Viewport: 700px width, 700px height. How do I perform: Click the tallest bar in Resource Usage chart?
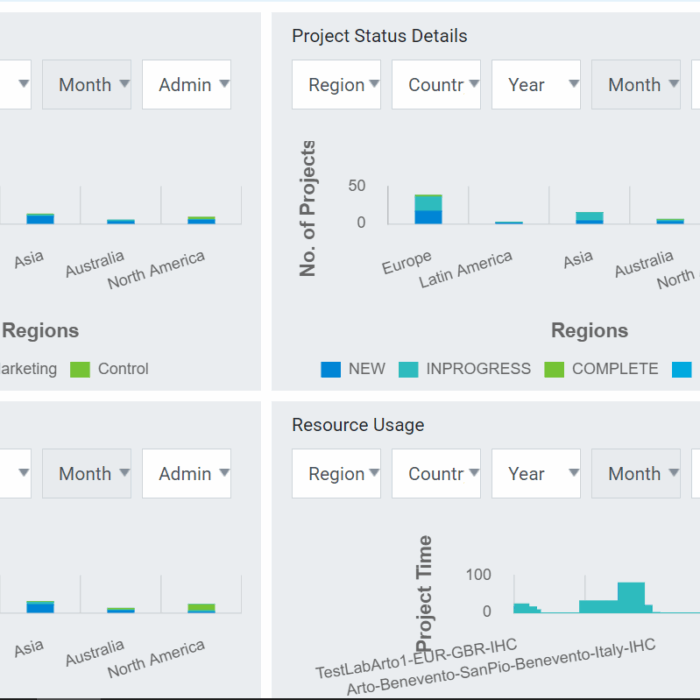click(631, 597)
